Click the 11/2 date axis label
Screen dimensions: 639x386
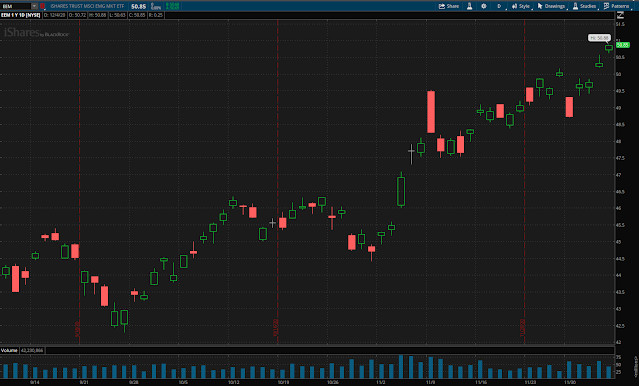click(x=381, y=382)
